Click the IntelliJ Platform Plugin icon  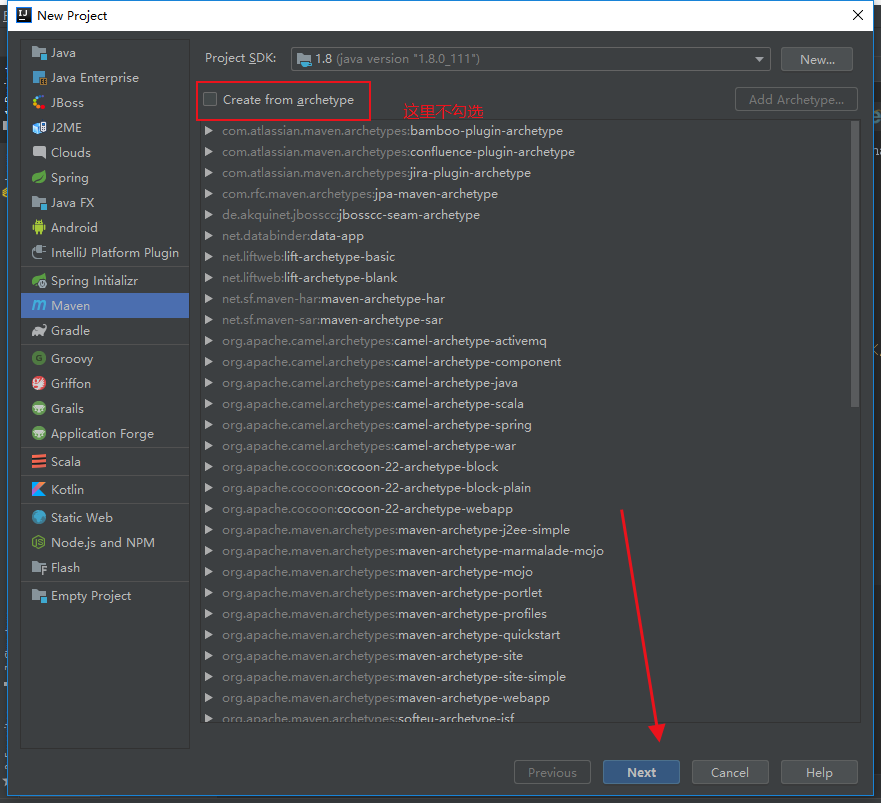39,252
